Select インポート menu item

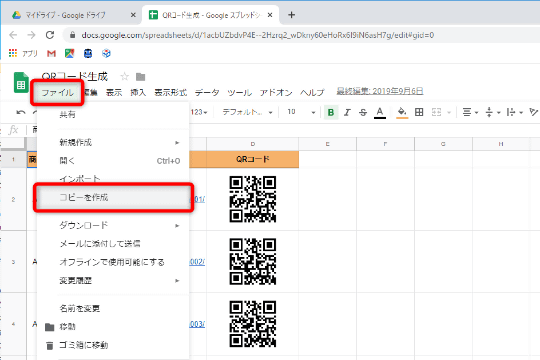pyautogui.click(x=113, y=179)
